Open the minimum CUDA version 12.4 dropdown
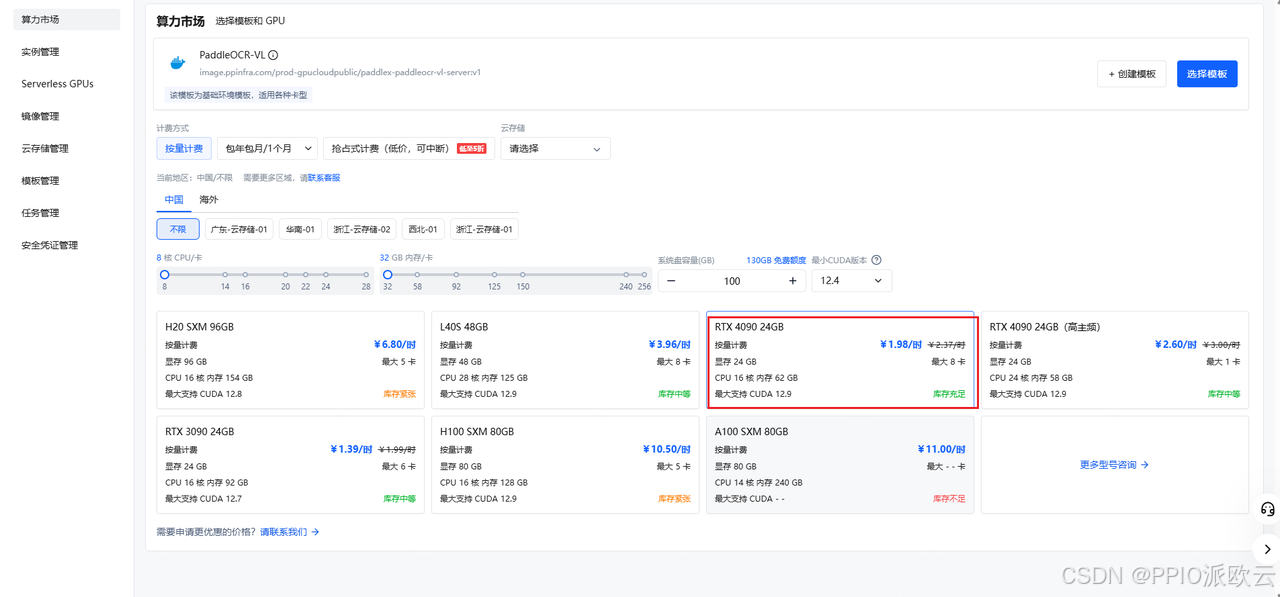1280x597 pixels. pos(851,281)
